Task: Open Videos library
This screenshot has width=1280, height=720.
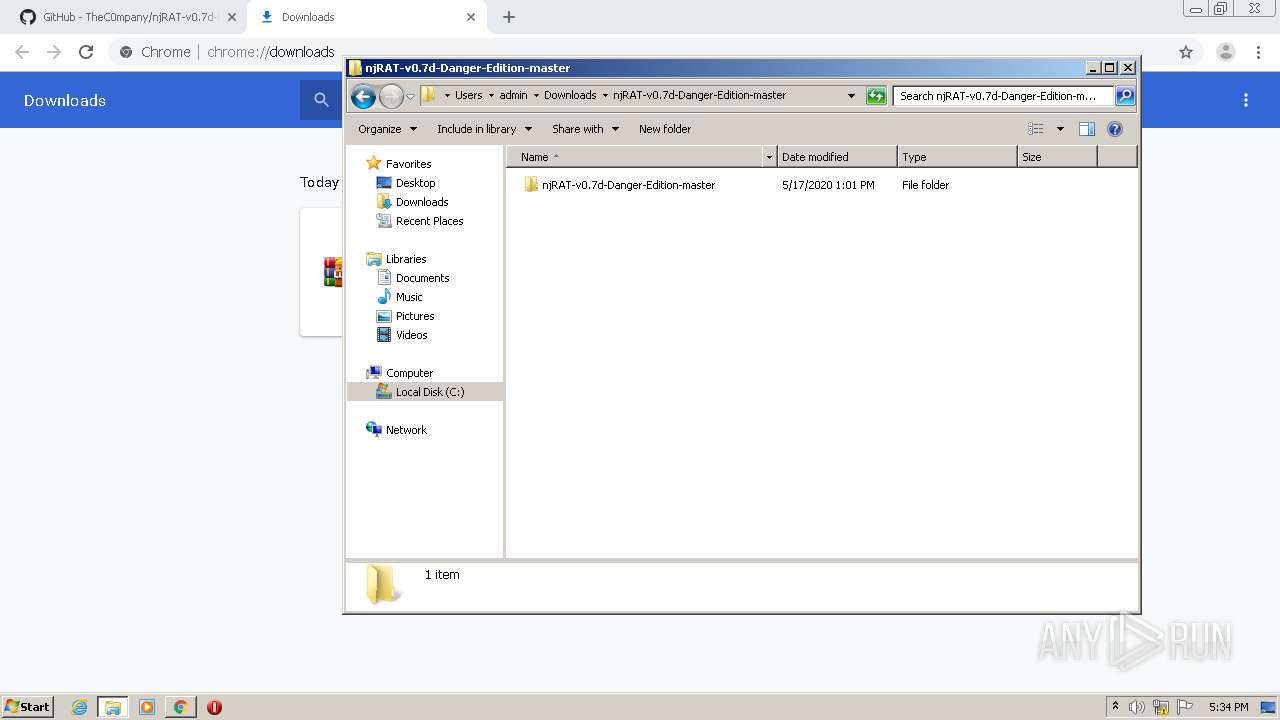Action: point(411,335)
